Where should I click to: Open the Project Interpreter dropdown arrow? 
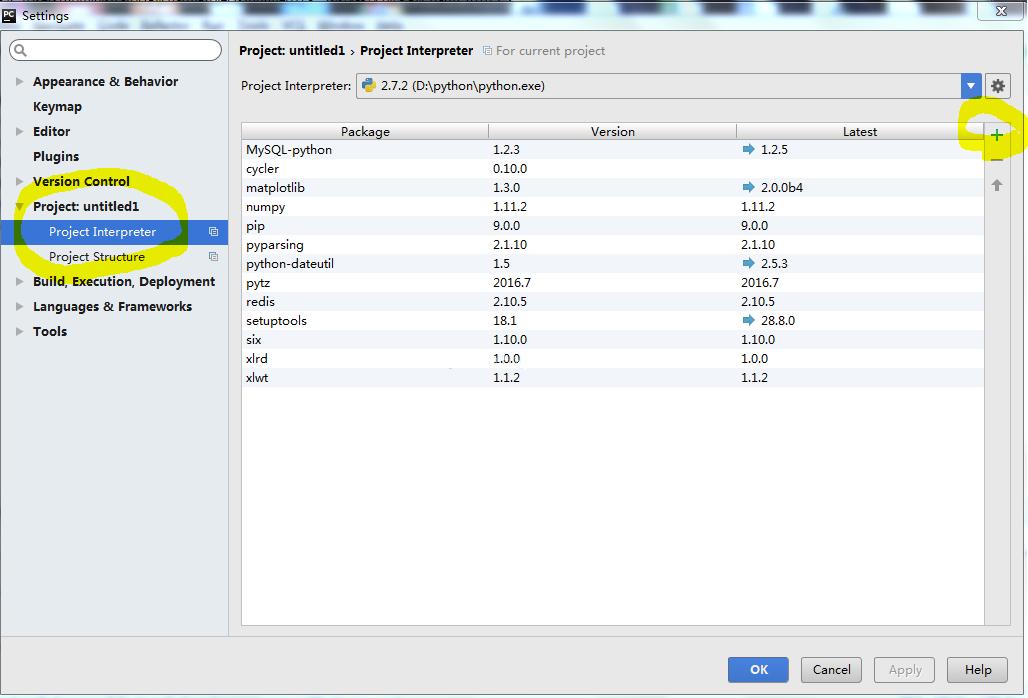[970, 86]
